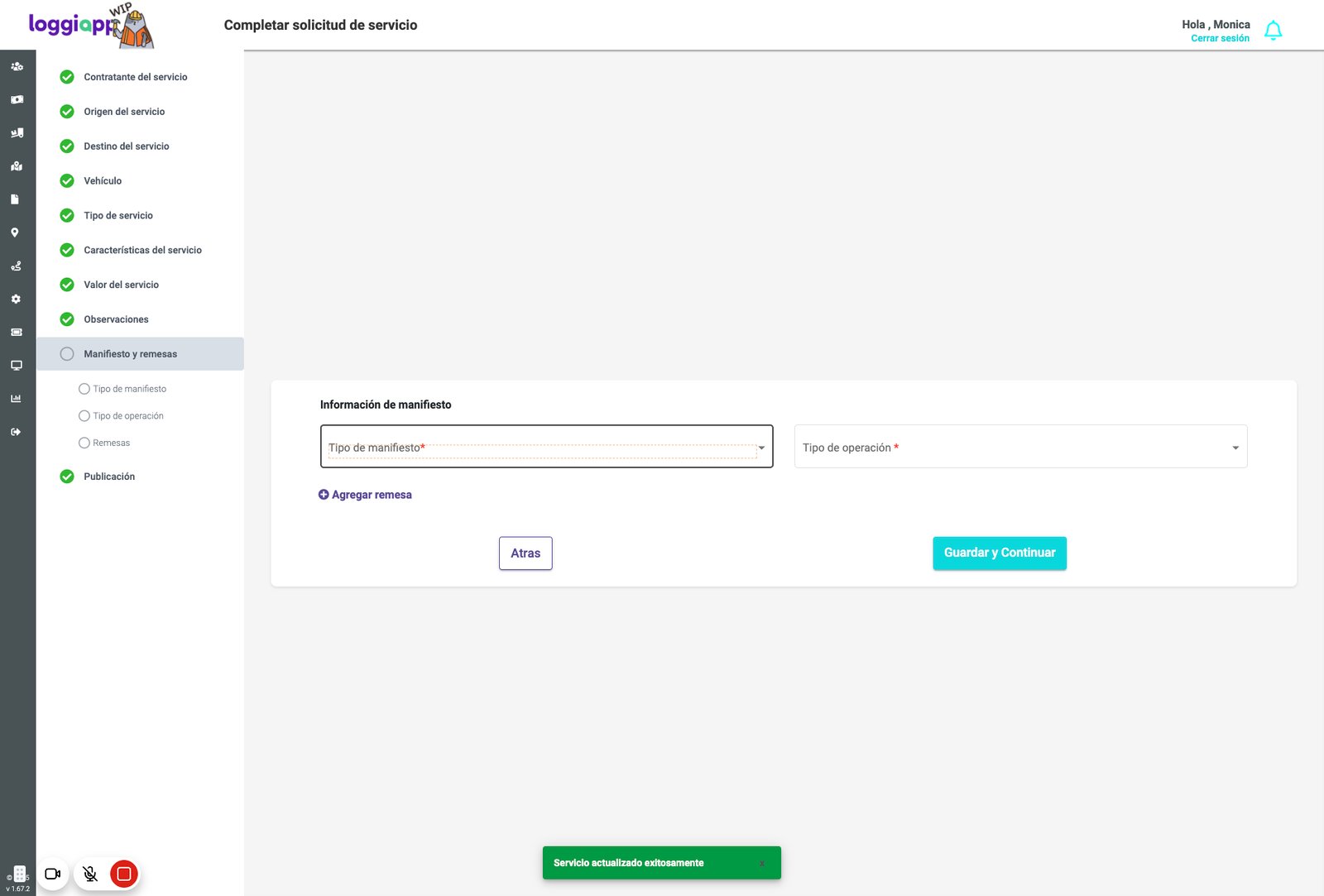Dismiss the Servicio actualizado exitosamente toast
The image size is (1324, 896).
click(762, 864)
